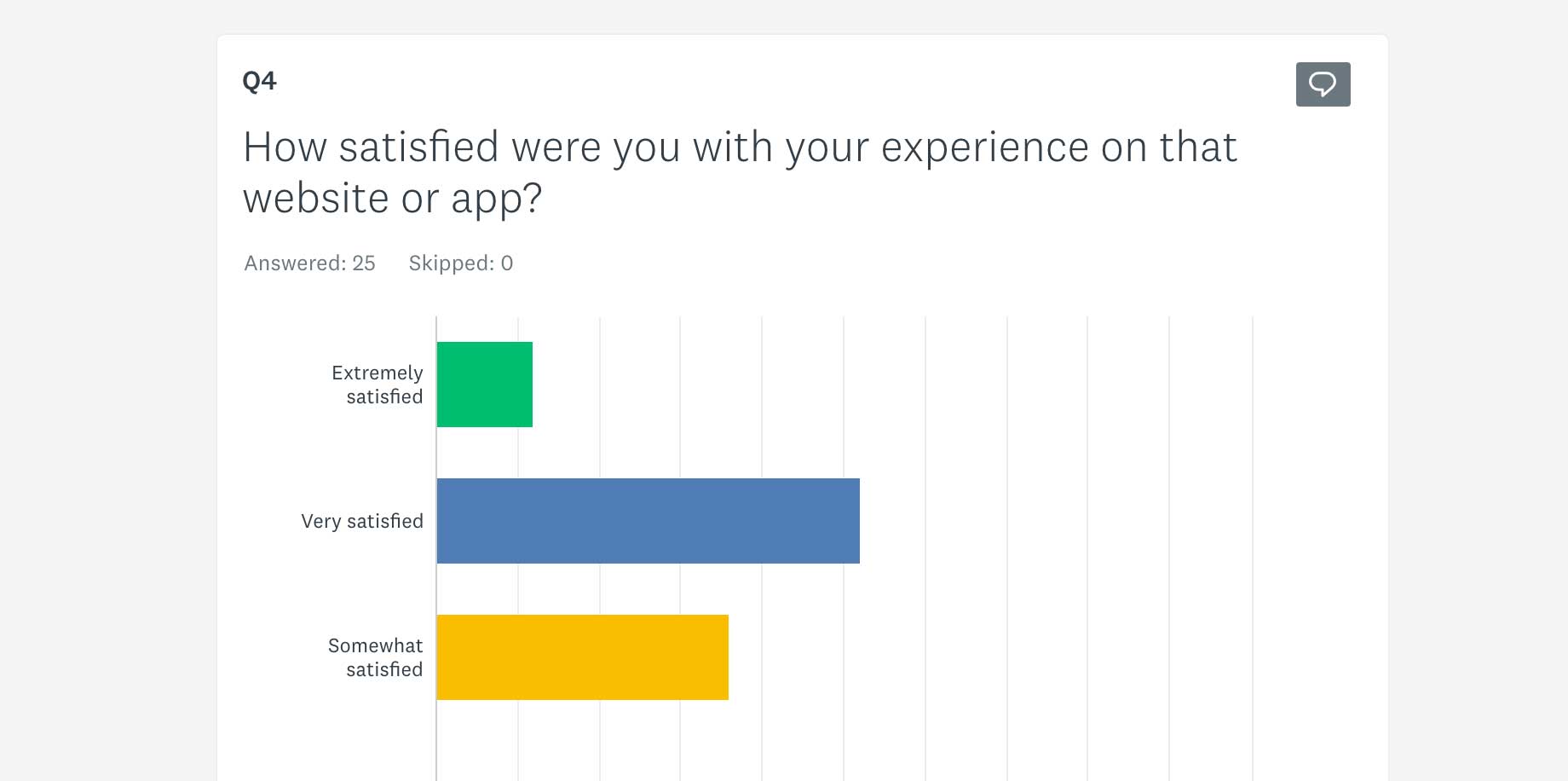1568x781 pixels.
Task: Click the yellow Somewhat satisfied bar
Action: click(x=583, y=657)
